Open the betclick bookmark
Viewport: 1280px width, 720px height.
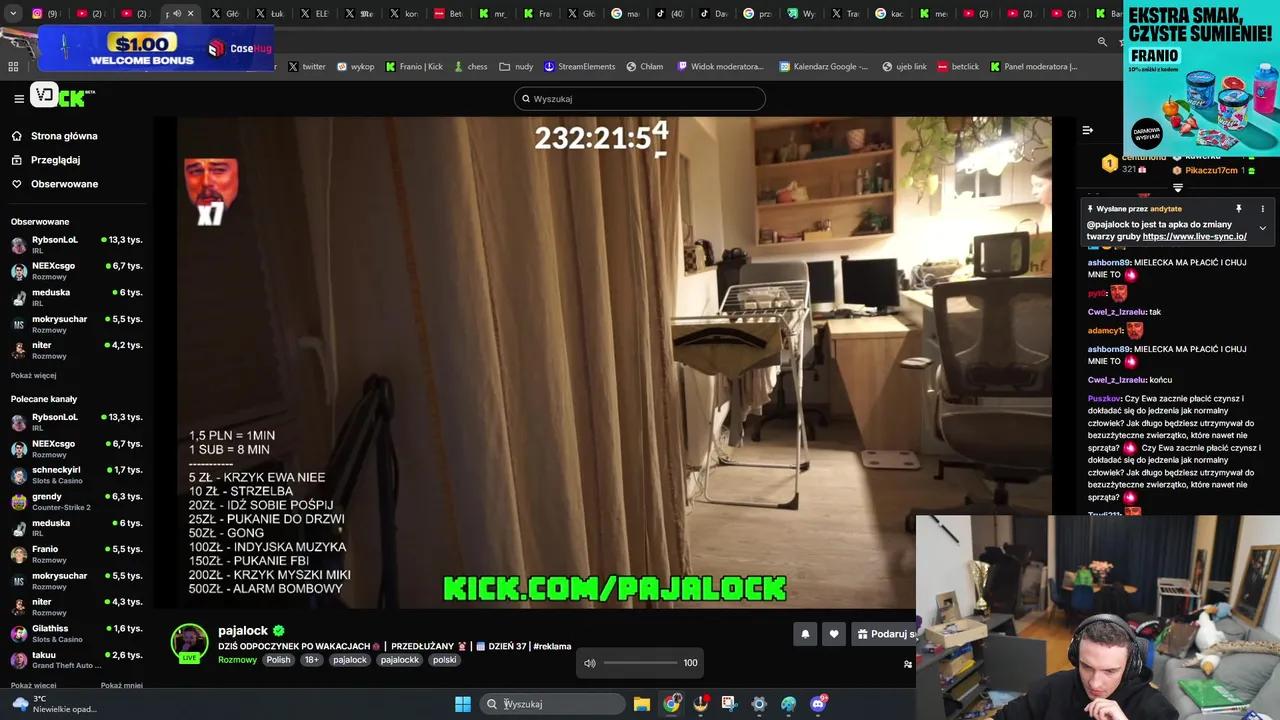(x=958, y=67)
